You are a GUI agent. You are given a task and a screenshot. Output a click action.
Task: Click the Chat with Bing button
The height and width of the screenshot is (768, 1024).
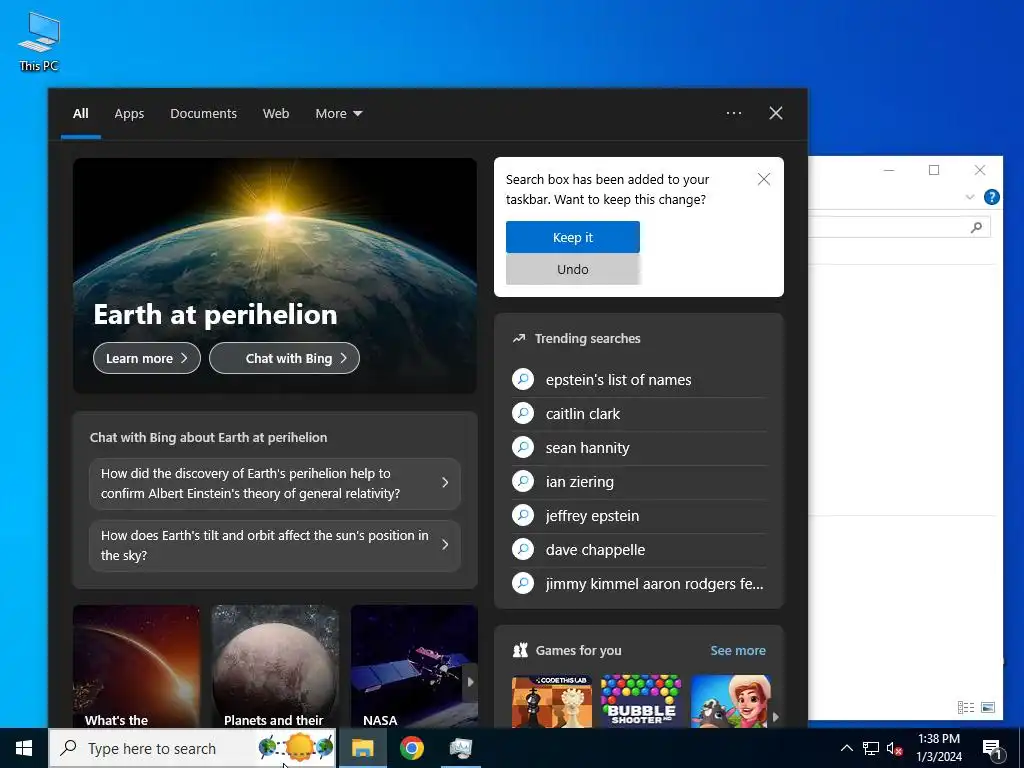[284, 358]
